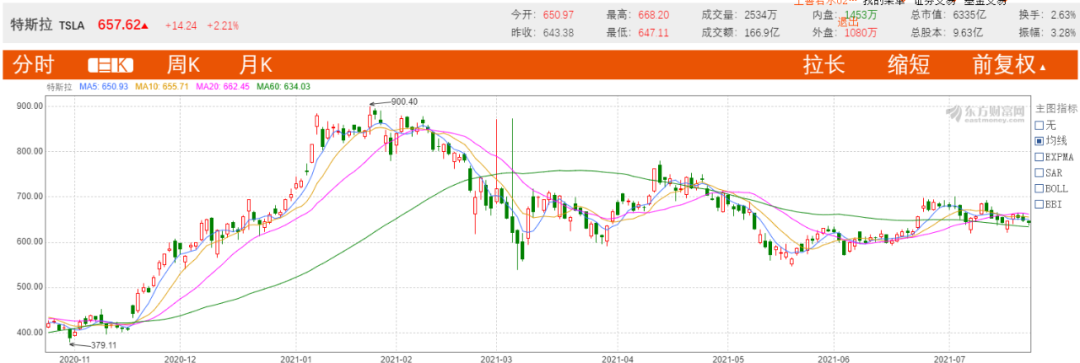Image resolution: width=1080 pixels, height=363 pixels.
Task: Click 拉长 to stretch the chart
Action: click(x=824, y=65)
